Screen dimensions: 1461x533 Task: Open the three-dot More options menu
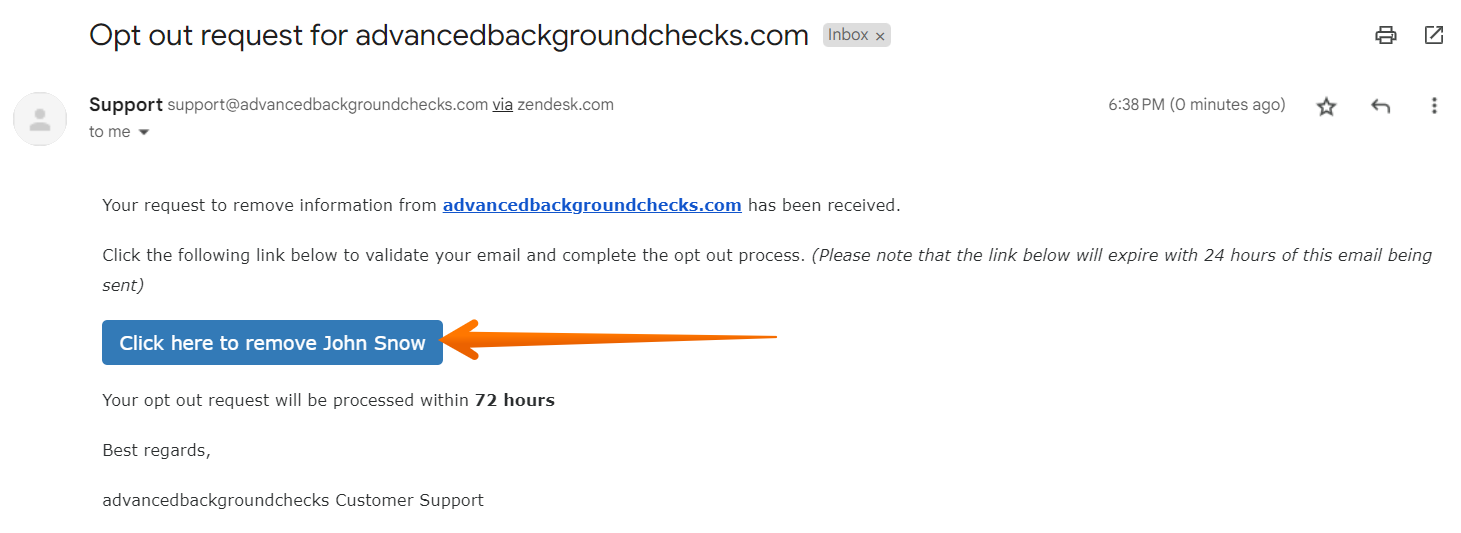[x=1434, y=106]
